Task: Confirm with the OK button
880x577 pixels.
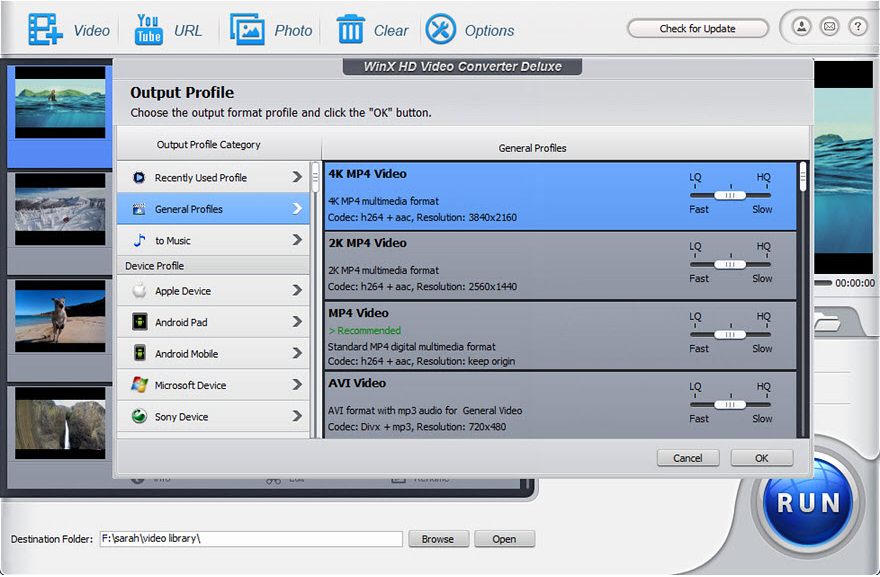Action: pyautogui.click(x=762, y=458)
